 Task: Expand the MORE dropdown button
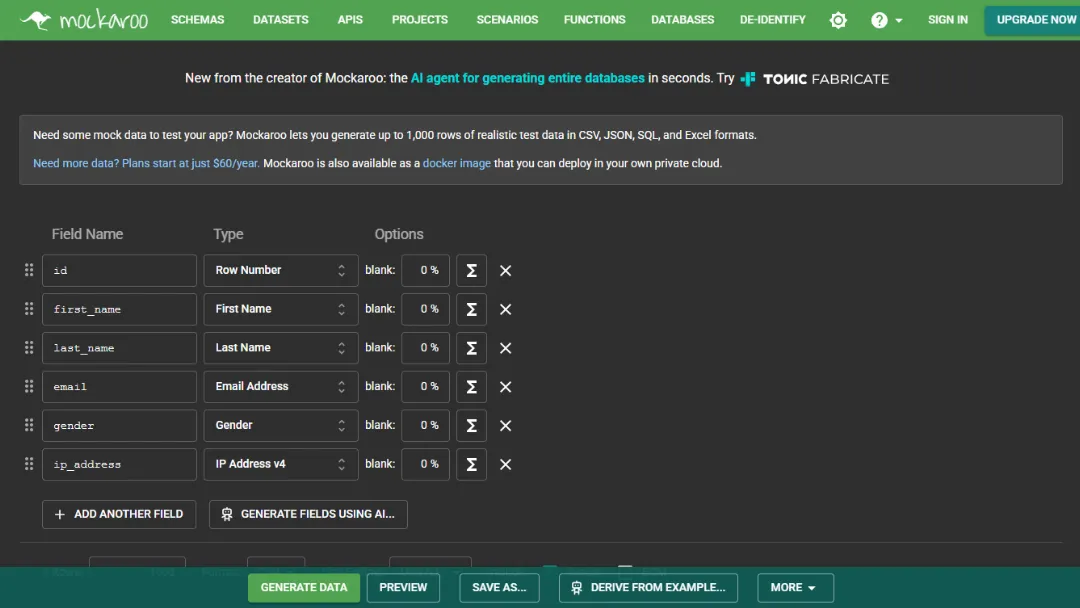[x=796, y=587]
